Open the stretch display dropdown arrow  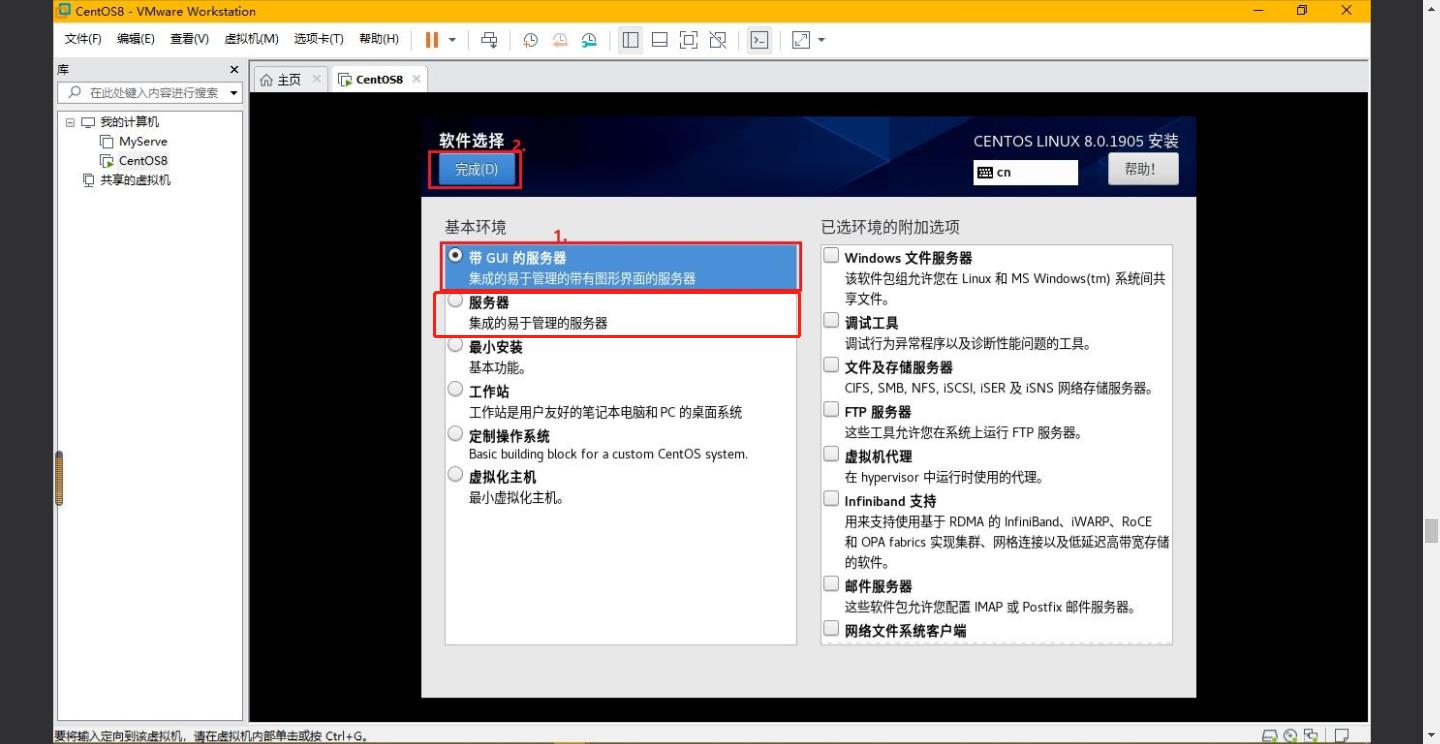pos(821,40)
